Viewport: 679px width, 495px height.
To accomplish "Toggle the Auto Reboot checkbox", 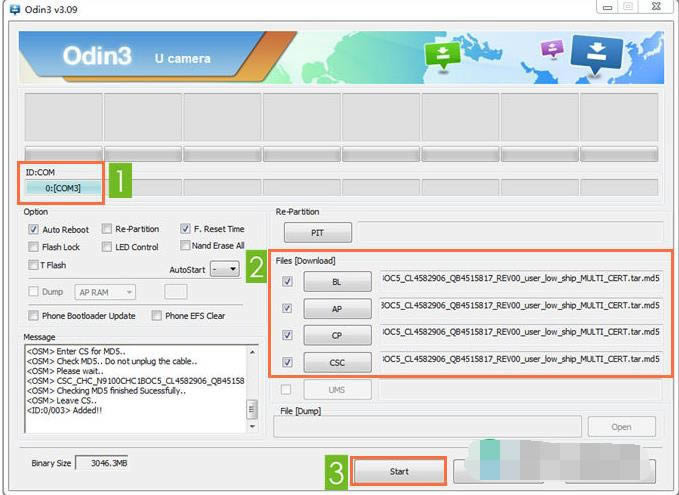I will 35,229.
